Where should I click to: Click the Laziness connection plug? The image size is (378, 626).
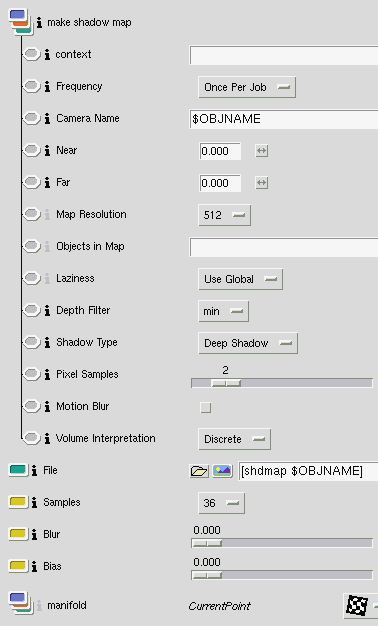tap(32, 277)
